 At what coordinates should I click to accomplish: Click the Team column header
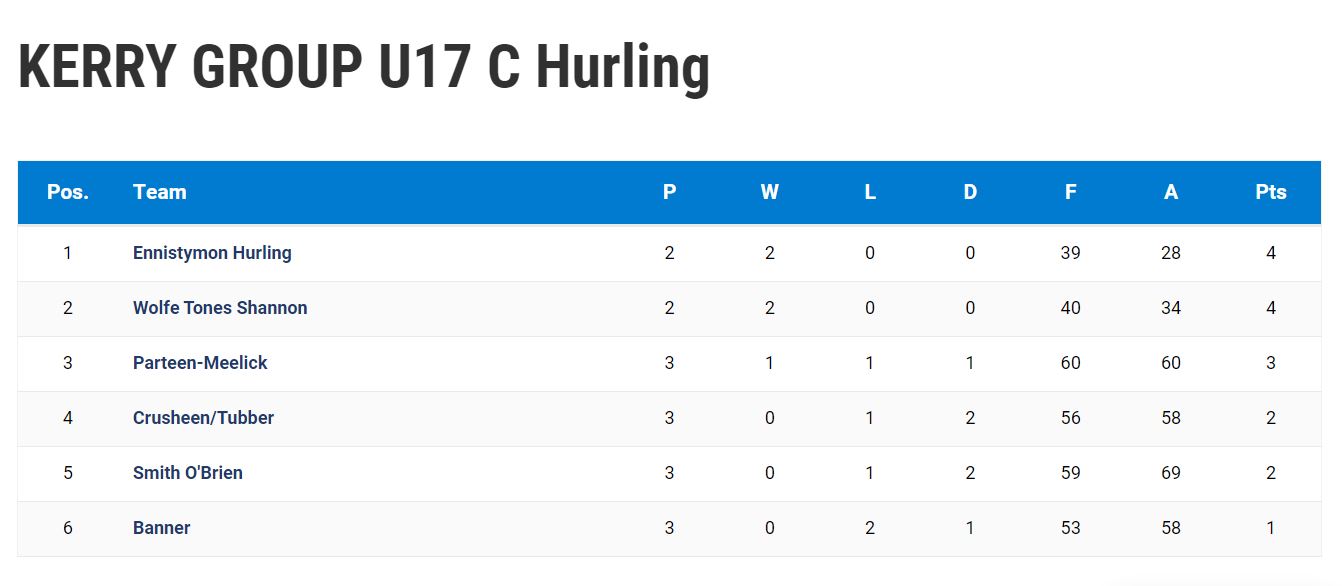tap(160, 192)
